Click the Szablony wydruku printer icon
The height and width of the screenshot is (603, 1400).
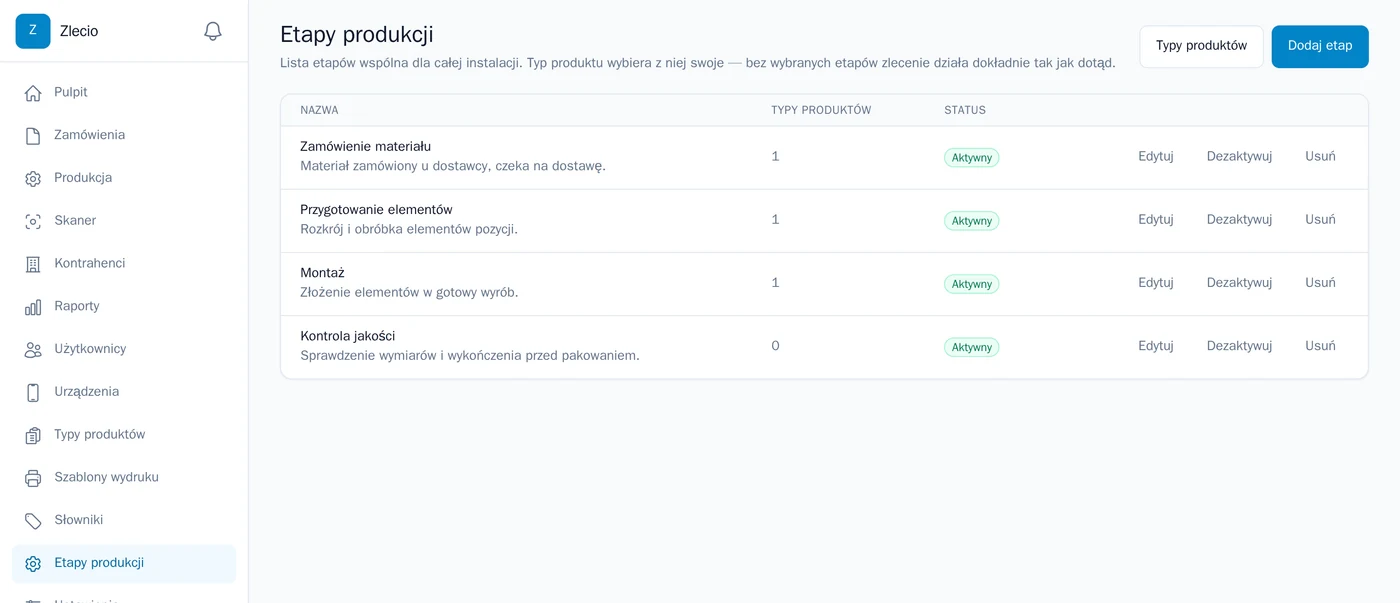(x=33, y=478)
